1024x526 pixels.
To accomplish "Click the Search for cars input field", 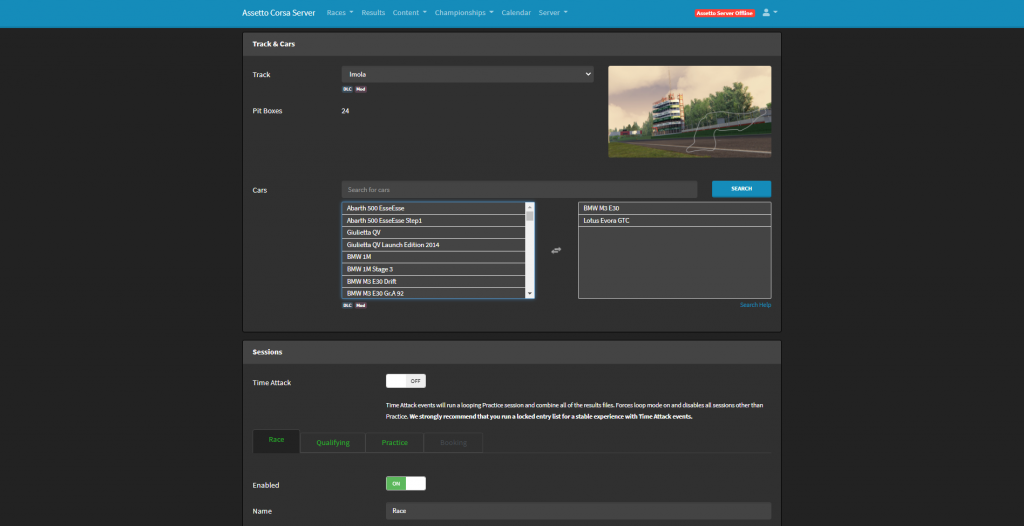I will (x=519, y=189).
